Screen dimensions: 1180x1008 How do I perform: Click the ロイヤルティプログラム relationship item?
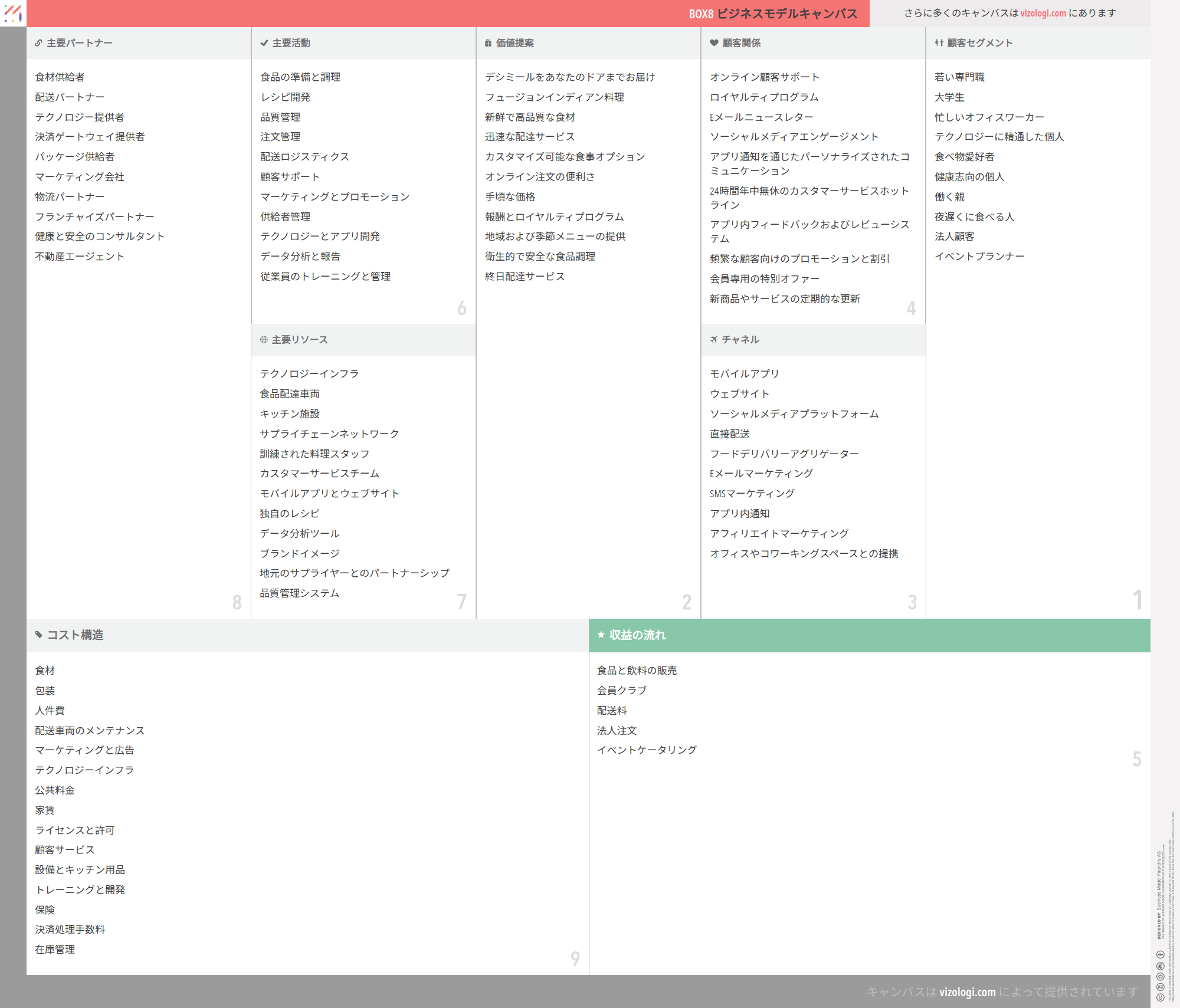click(764, 97)
